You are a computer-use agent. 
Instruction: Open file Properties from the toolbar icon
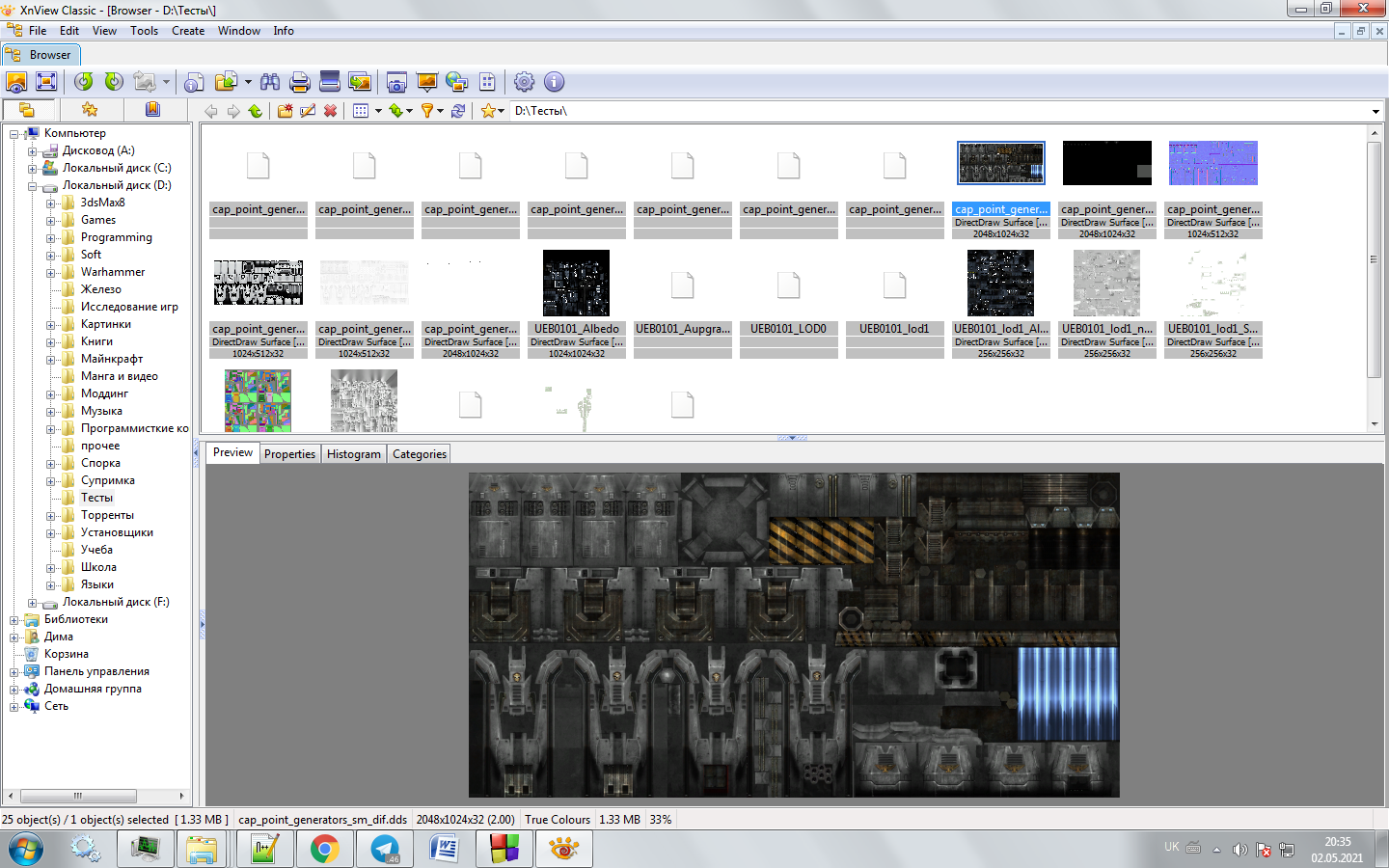[194, 82]
